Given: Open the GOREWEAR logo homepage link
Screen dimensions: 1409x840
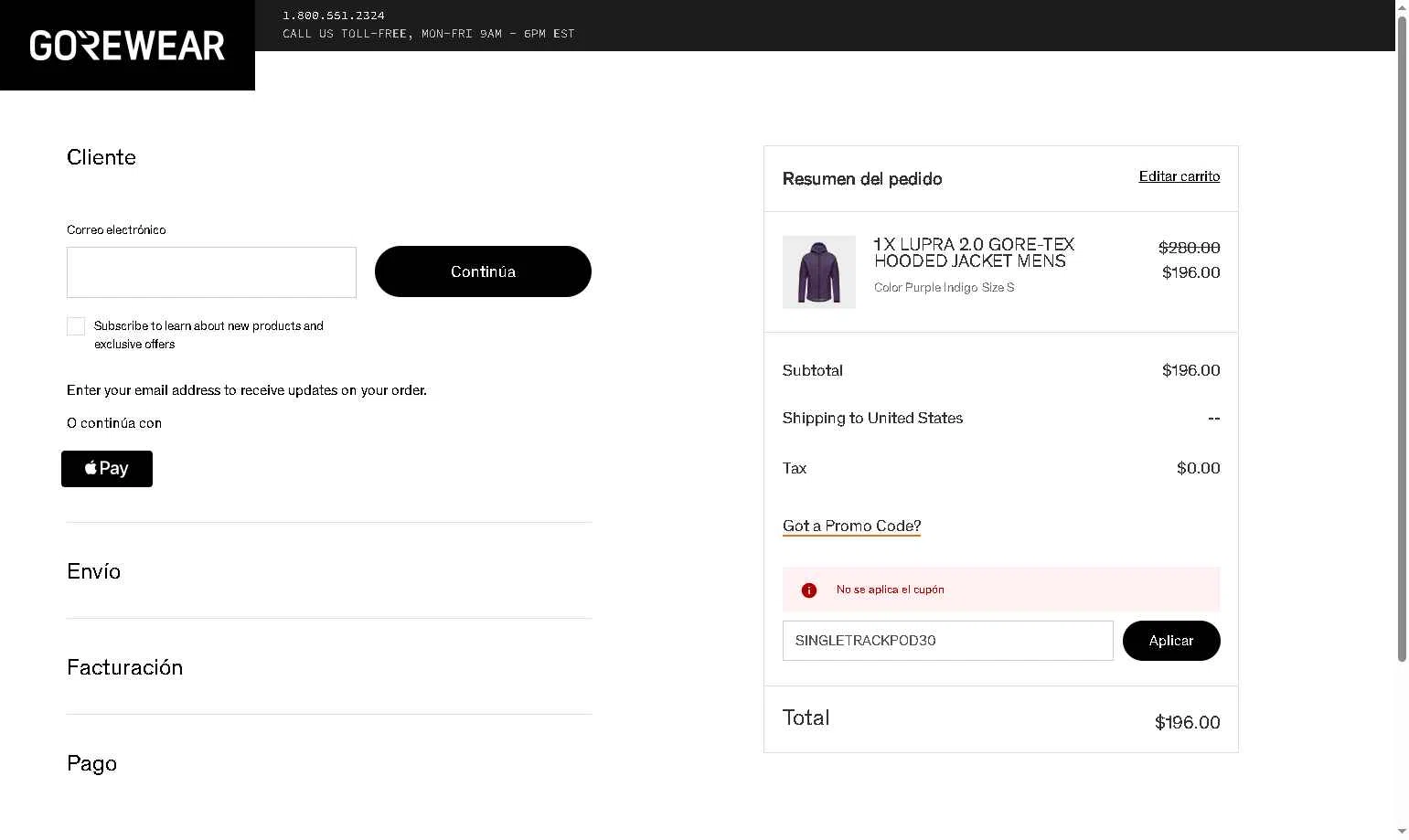Looking at the screenshot, I should 127,45.
